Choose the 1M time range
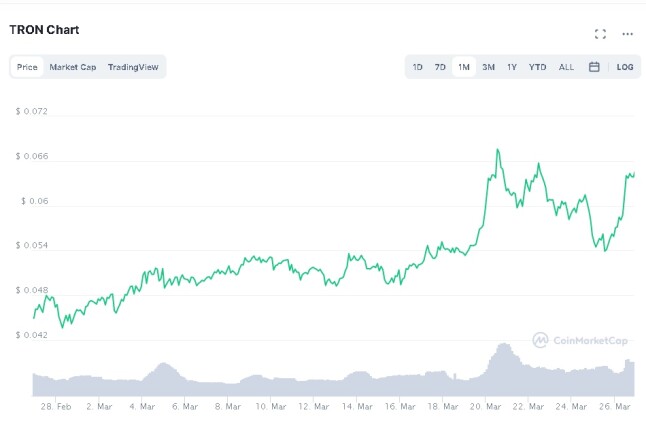The width and height of the screenshot is (646, 421). (464, 67)
